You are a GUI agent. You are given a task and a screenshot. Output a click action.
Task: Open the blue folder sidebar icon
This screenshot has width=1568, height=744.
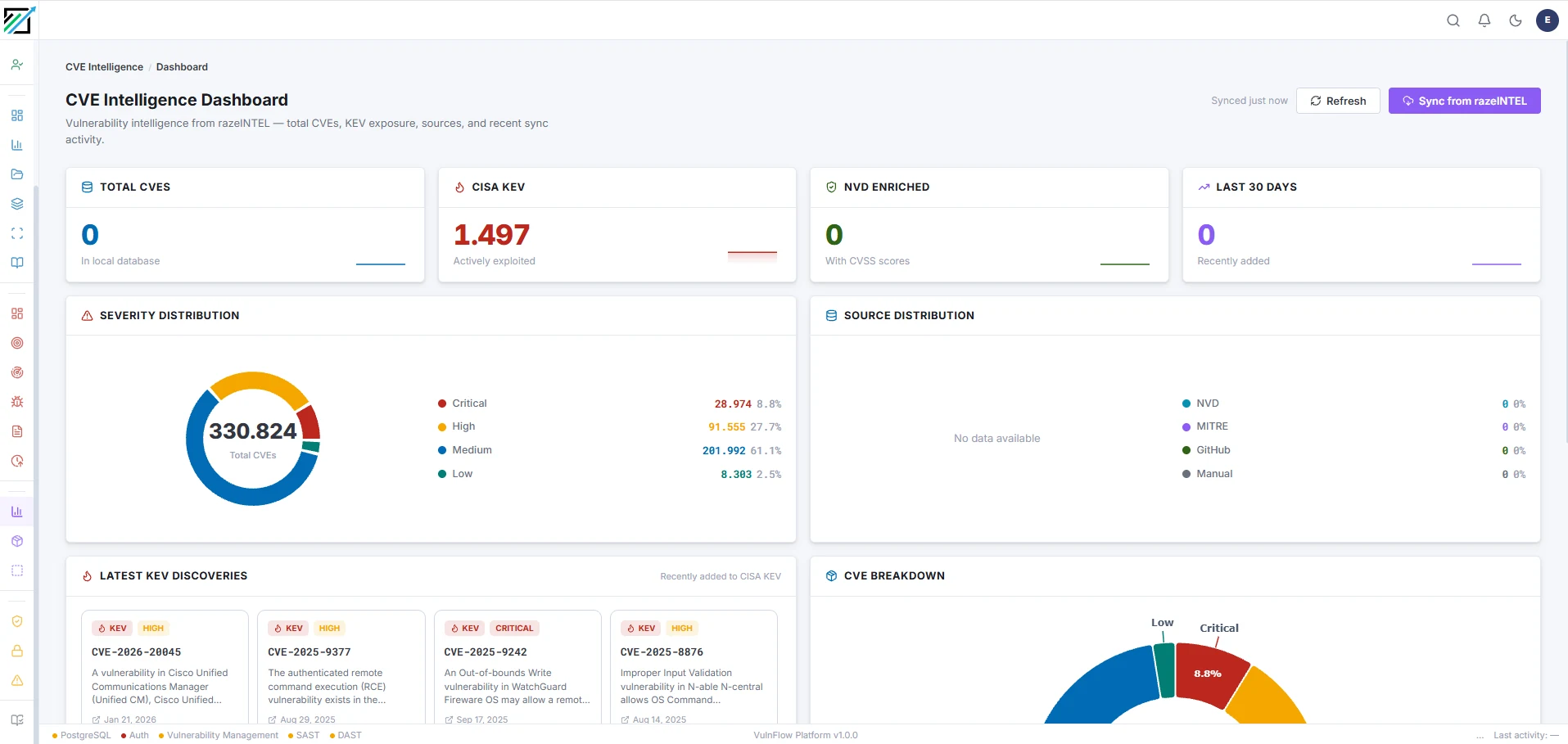pyautogui.click(x=17, y=174)
